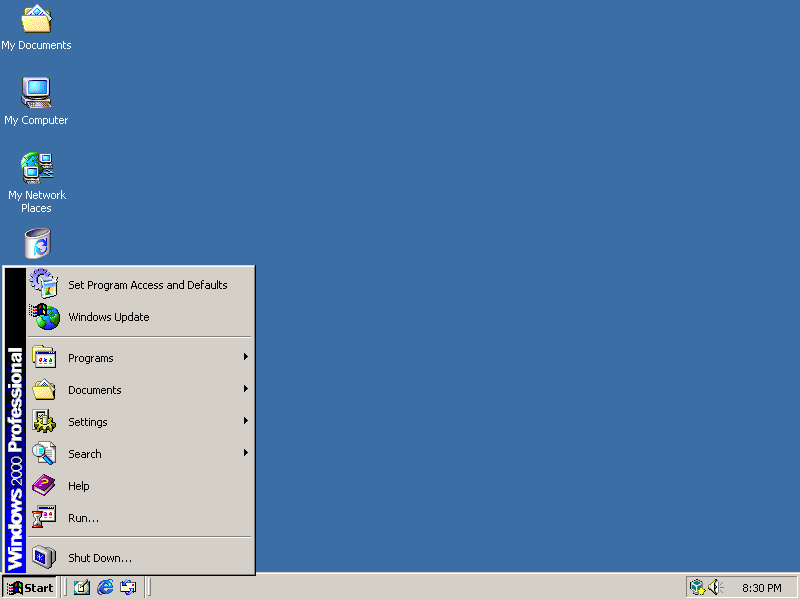Click the Start button
The height and width of the screenshot is (600, 800).
pyautogui.click(x=30, y=587)
